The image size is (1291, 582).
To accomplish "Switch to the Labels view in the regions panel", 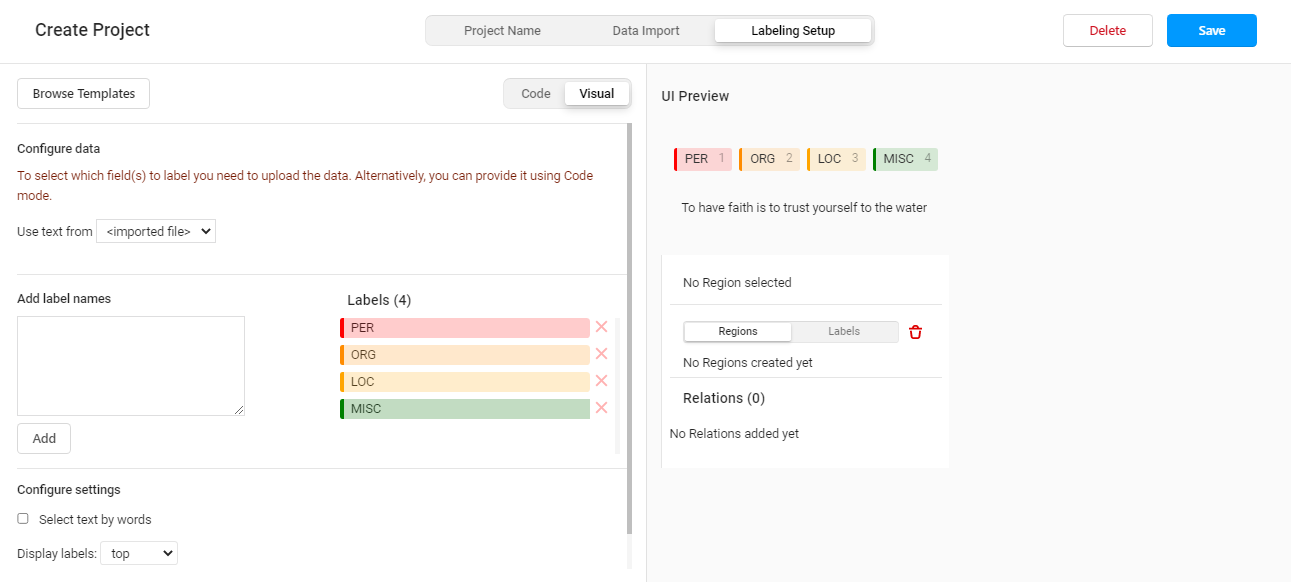I will point(844,332).
